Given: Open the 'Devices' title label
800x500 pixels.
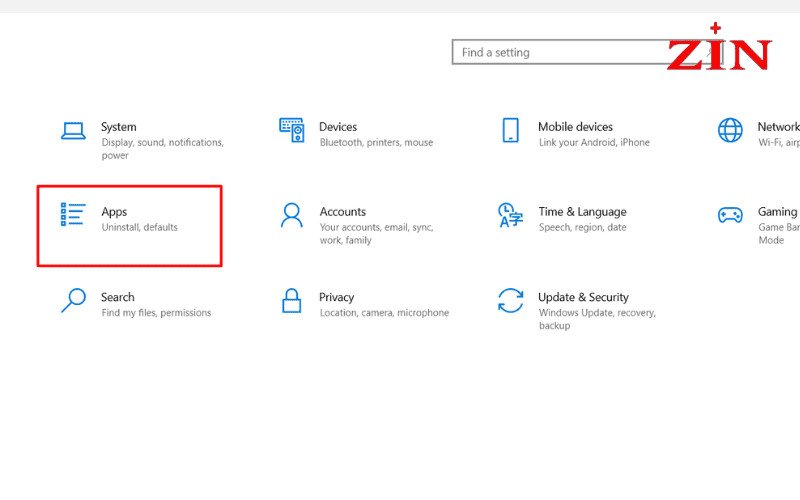Looking at the screenshot, I should coord(338,127).
